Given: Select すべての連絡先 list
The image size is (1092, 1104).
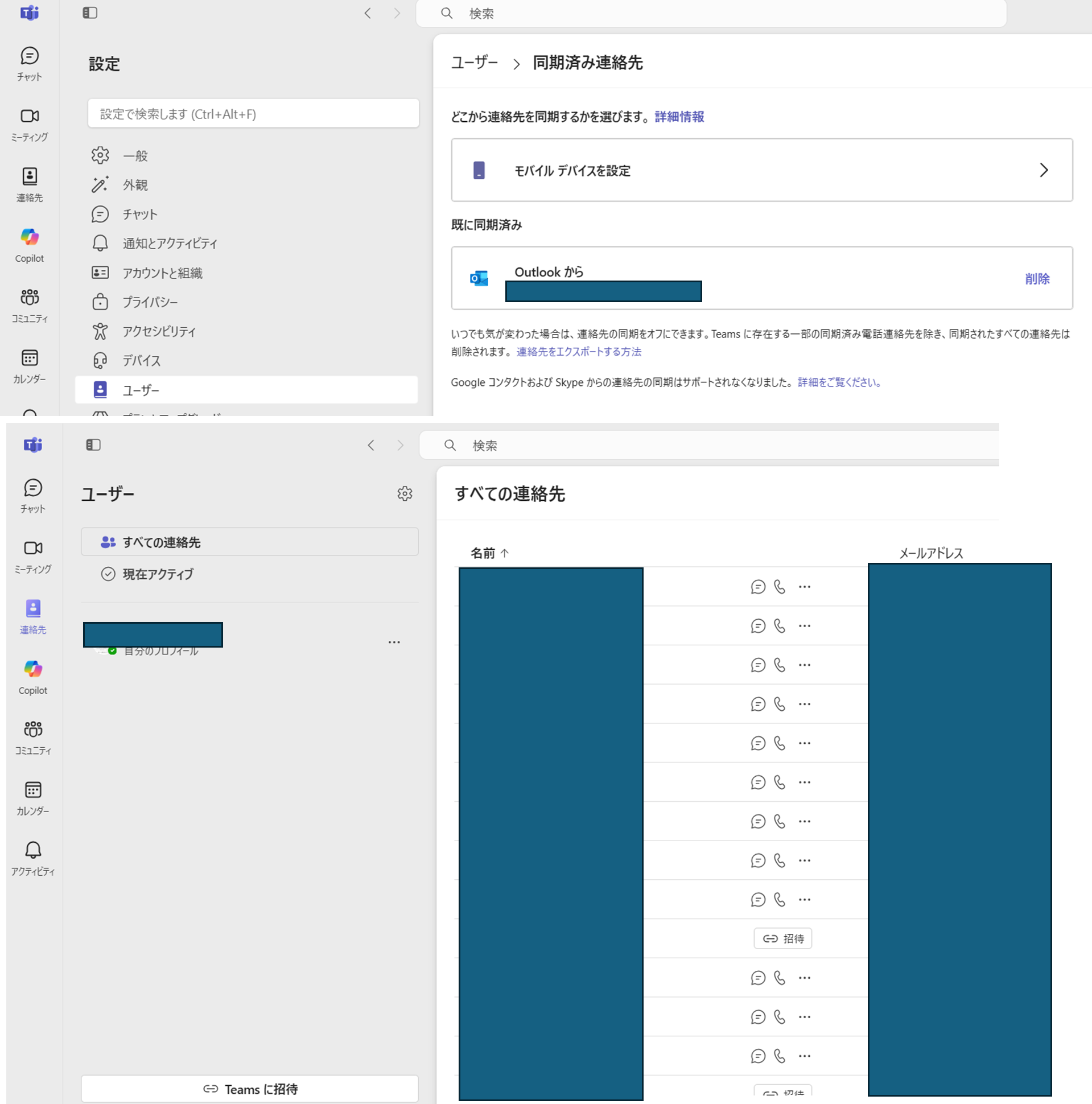Looking at the screenshot, I should (x=250, y=542).
